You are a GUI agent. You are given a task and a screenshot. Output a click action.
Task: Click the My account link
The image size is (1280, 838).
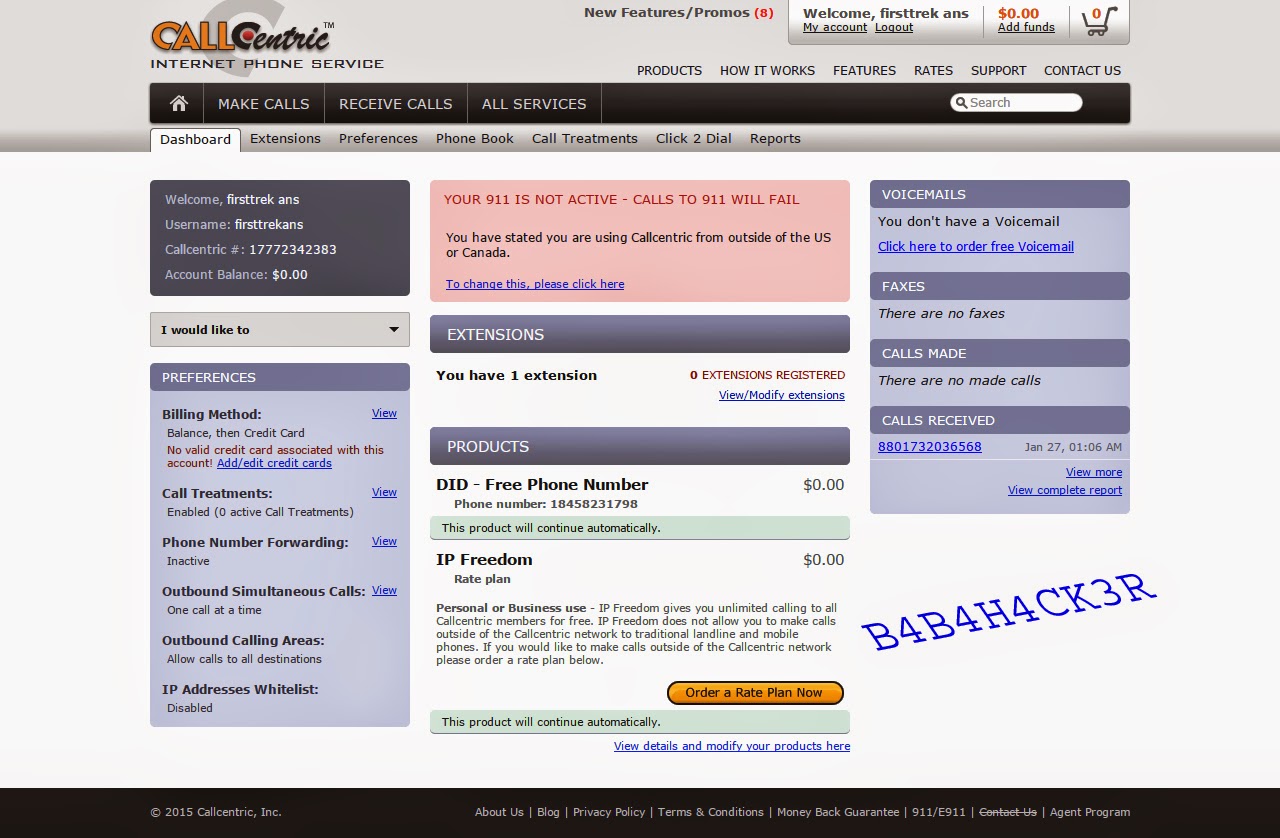(x=835, y=27)
